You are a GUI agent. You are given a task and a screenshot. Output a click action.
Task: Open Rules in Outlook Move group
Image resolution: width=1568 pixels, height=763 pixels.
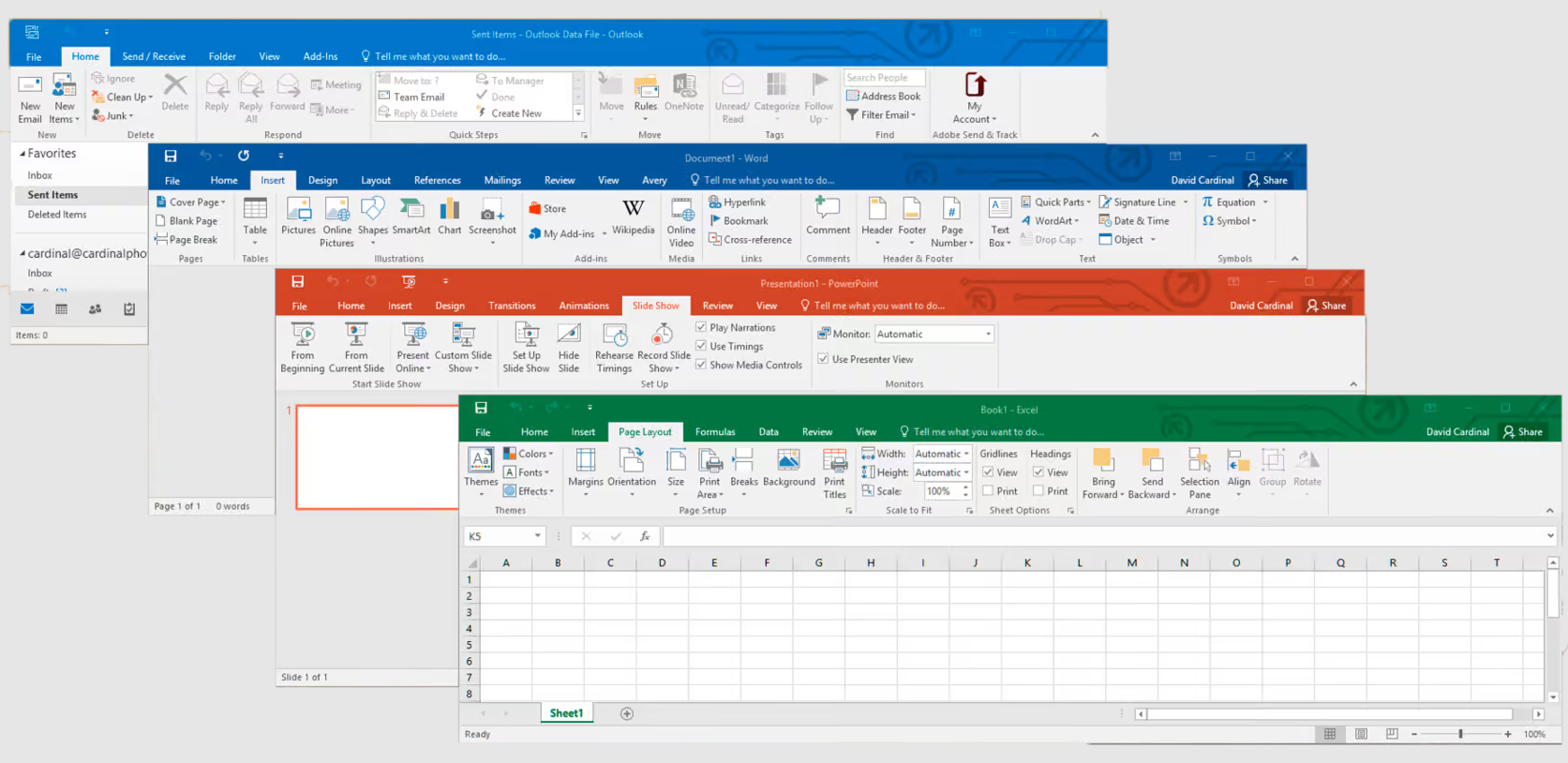(646, 98)
